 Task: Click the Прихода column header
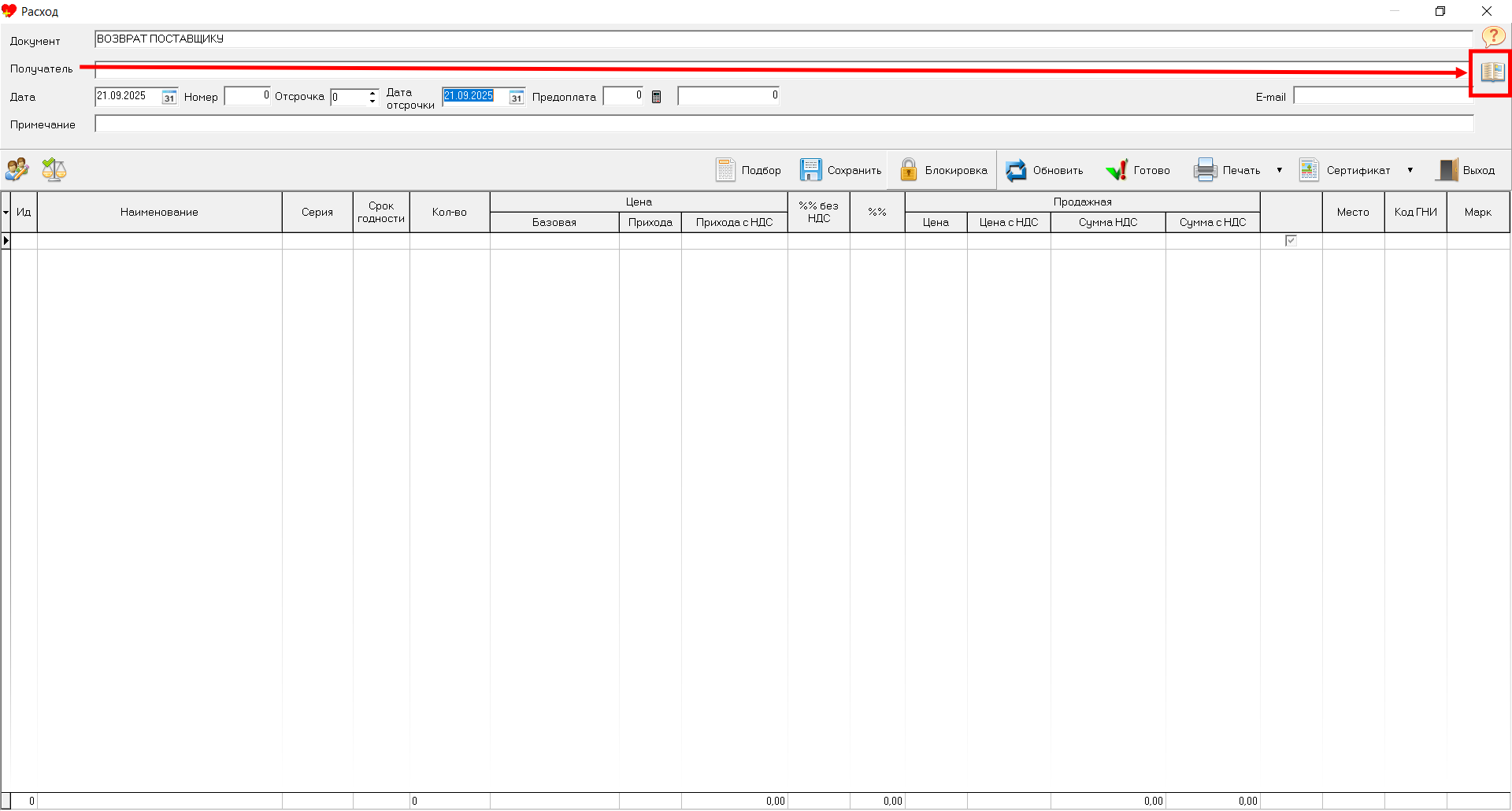coord(650,223)
